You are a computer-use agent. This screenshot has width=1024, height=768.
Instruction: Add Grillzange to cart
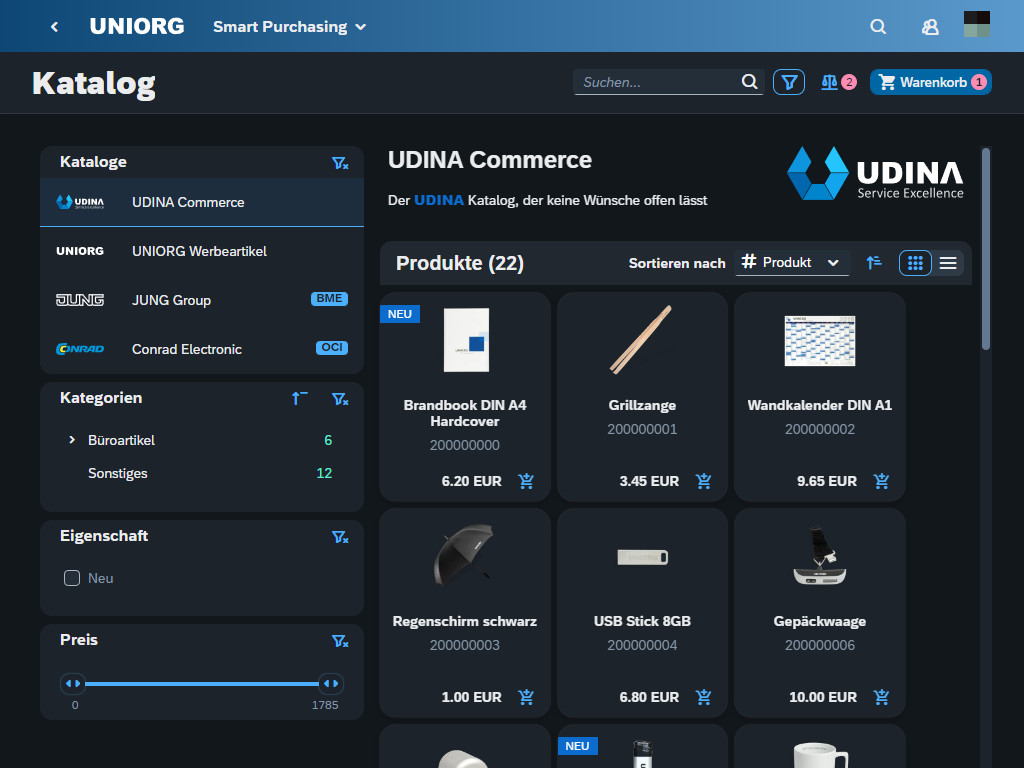703,481
